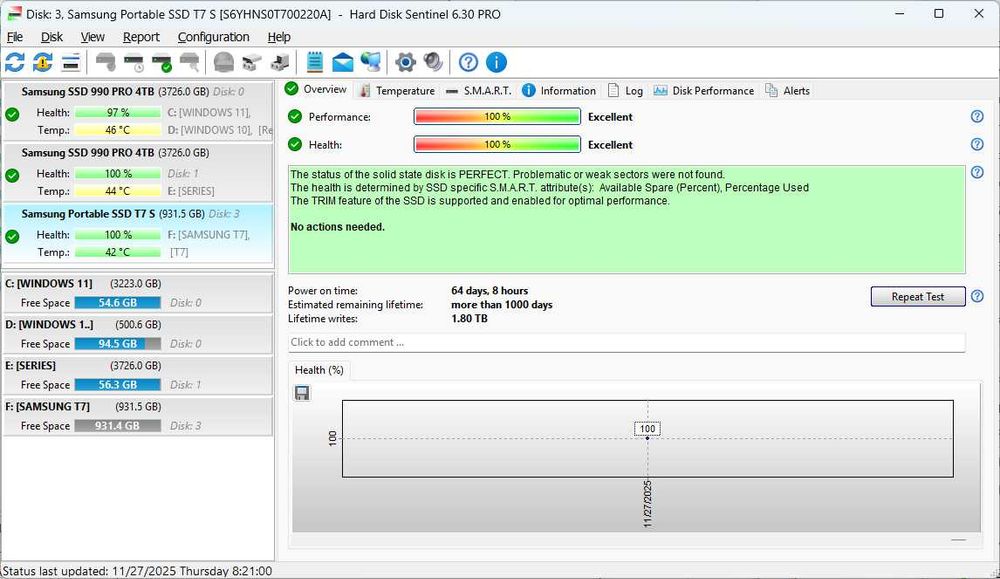
Task: Click the drive with computer toolbar icon
Action: [x=280, y=62]
